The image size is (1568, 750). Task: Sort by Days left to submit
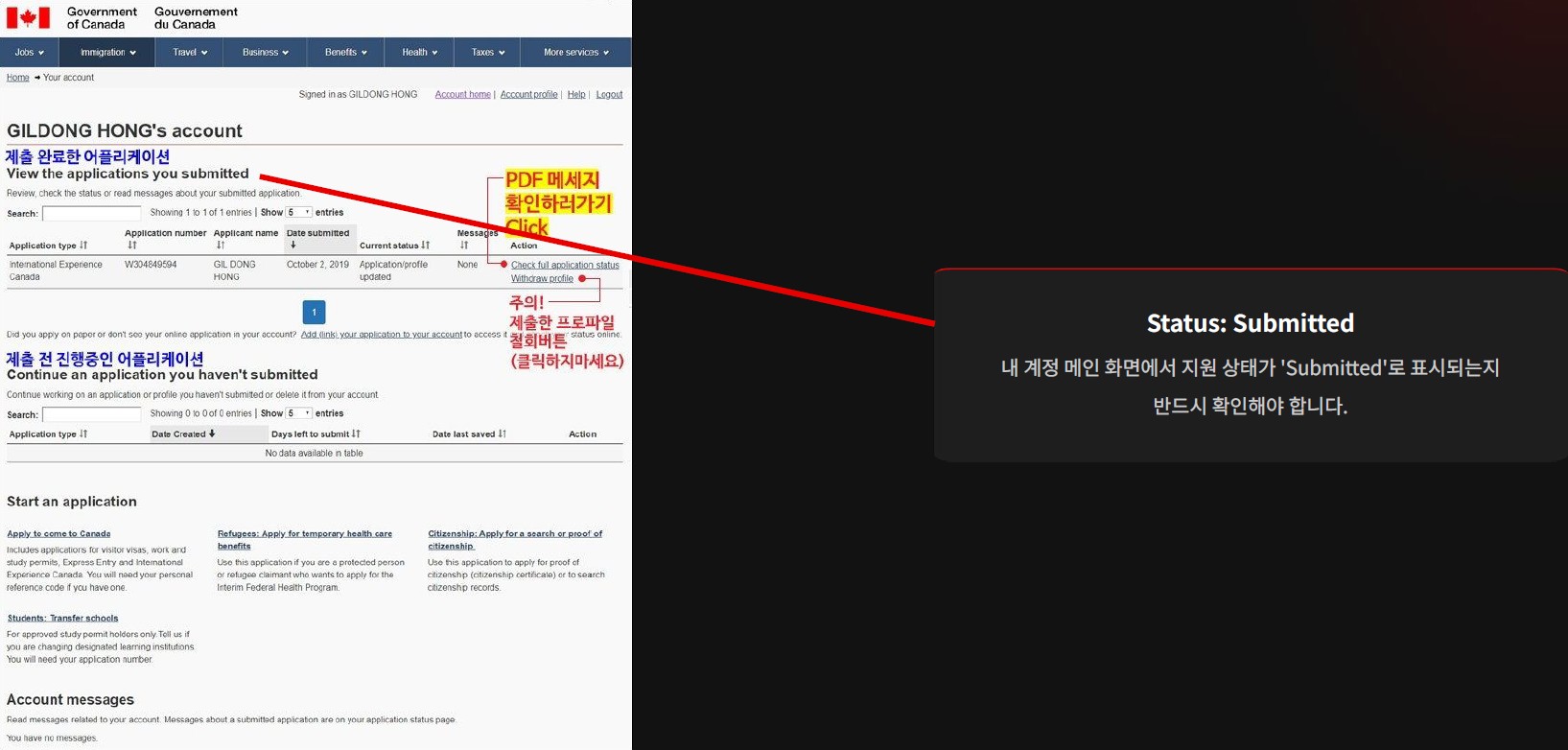click(x=357, y=434)
